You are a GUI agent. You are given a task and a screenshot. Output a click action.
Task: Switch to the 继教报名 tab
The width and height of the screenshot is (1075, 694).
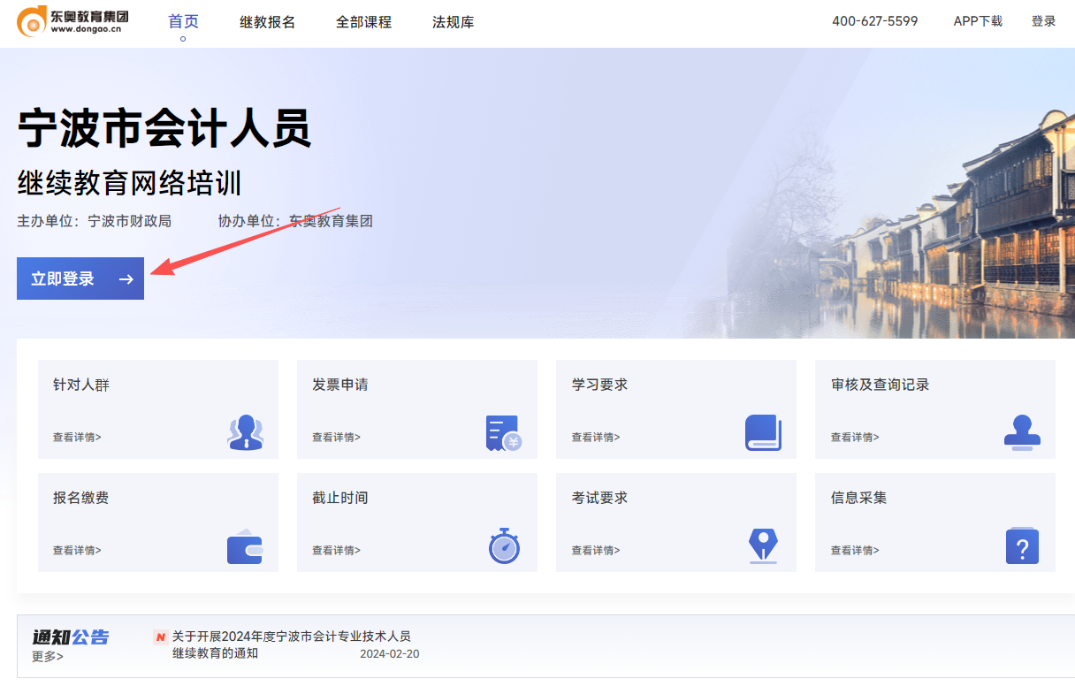(x=266, y=21)
